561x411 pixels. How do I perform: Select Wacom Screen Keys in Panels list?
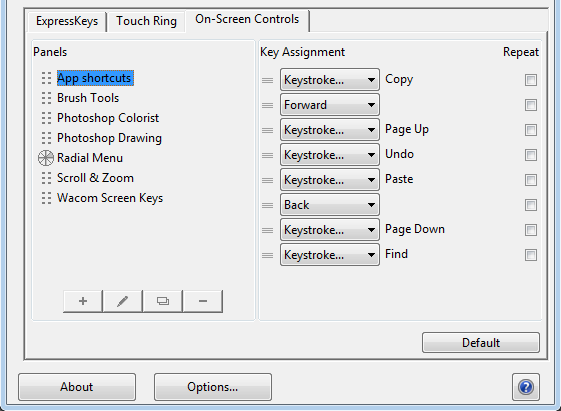110,198
